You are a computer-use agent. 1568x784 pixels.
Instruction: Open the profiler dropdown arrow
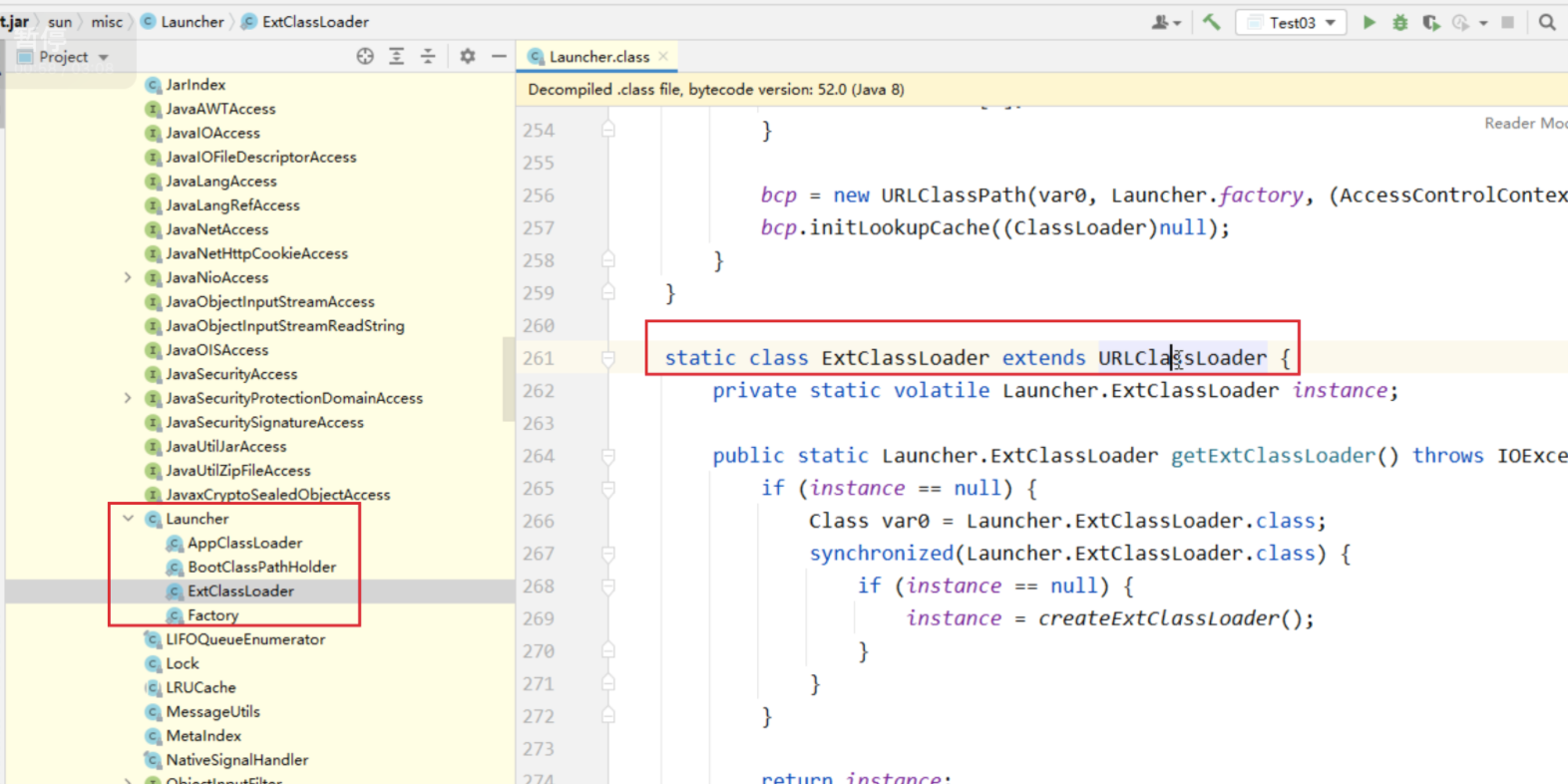pyautogui.click(x=1483, y=22)
